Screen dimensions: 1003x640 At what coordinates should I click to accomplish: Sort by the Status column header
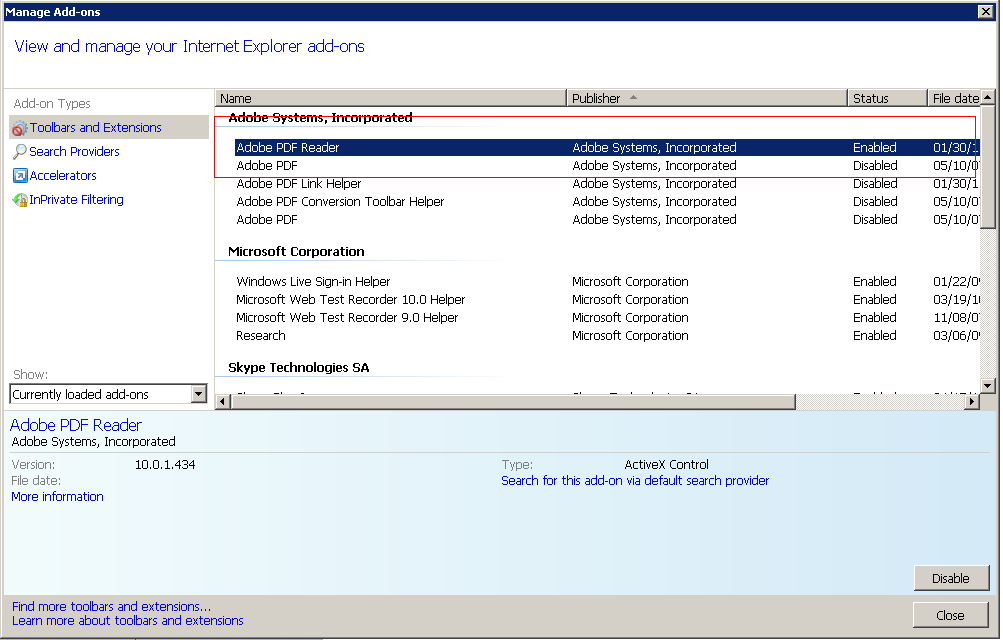[887, 98]
